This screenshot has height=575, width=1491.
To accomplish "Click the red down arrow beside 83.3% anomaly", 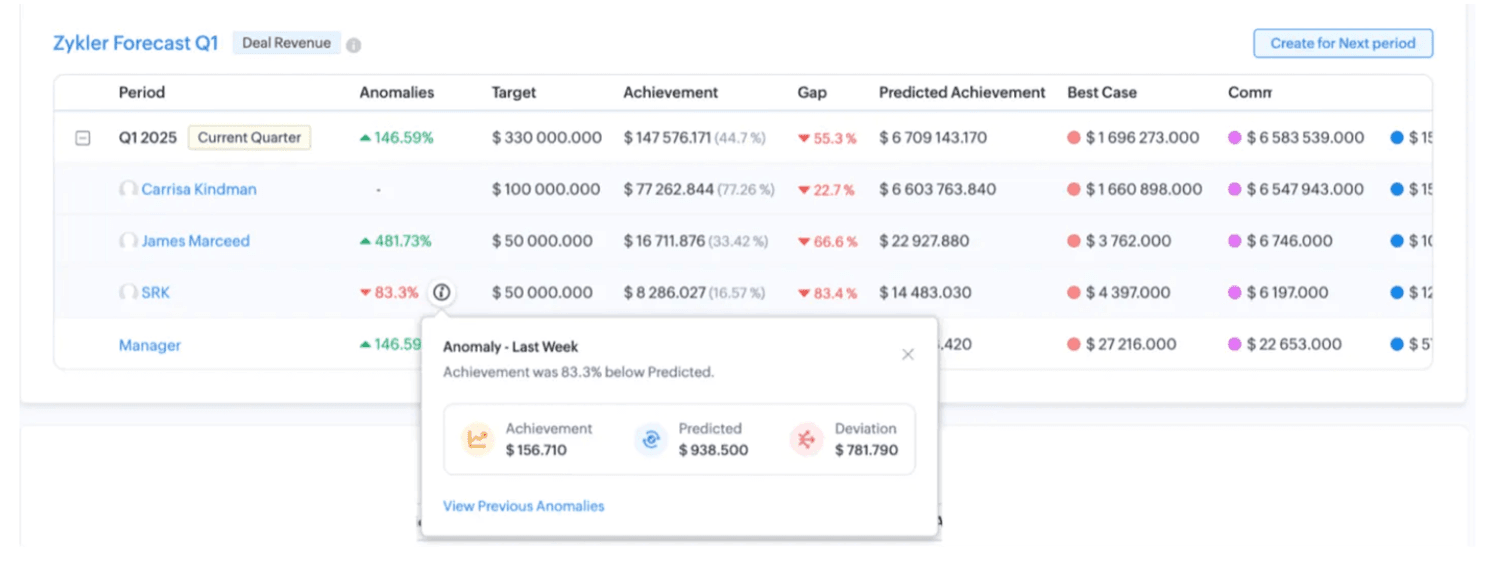I will point(365,293).
